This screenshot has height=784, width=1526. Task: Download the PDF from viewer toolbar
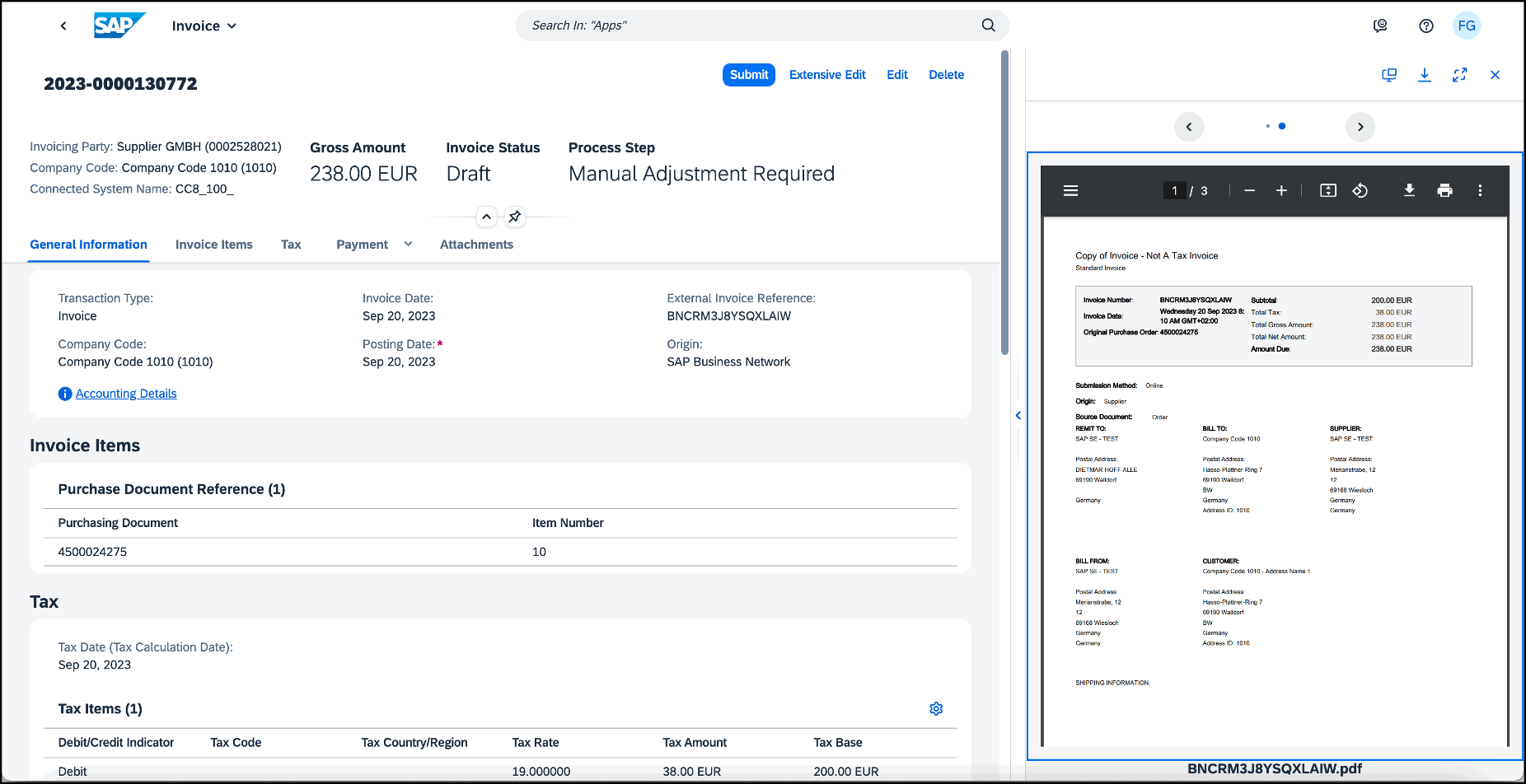pyautogui.click(x=1409, y=190)
